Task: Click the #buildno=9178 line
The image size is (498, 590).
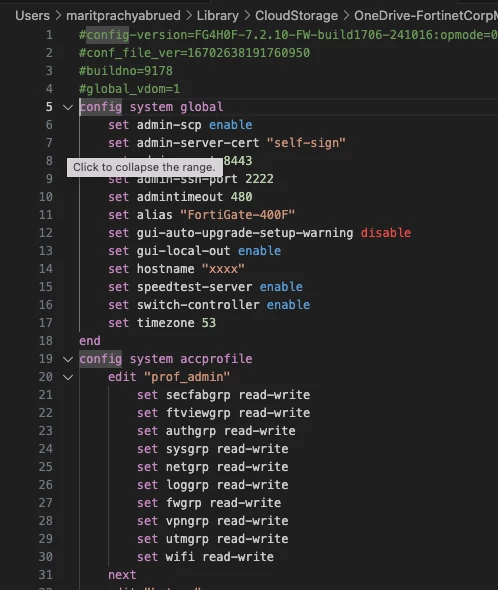Action: pos(126,71)
